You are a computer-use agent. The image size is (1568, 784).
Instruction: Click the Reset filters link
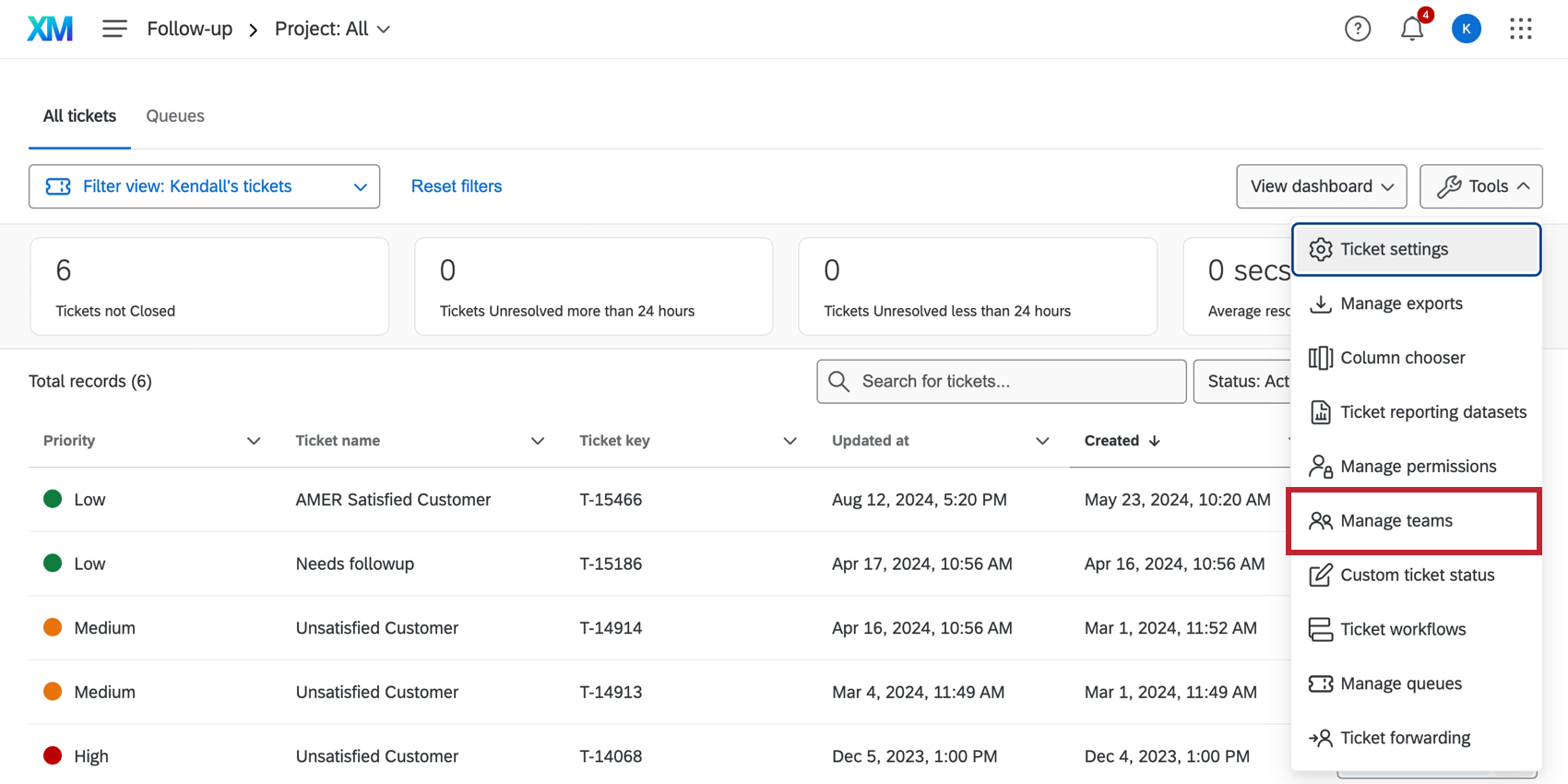pos(457,186)
